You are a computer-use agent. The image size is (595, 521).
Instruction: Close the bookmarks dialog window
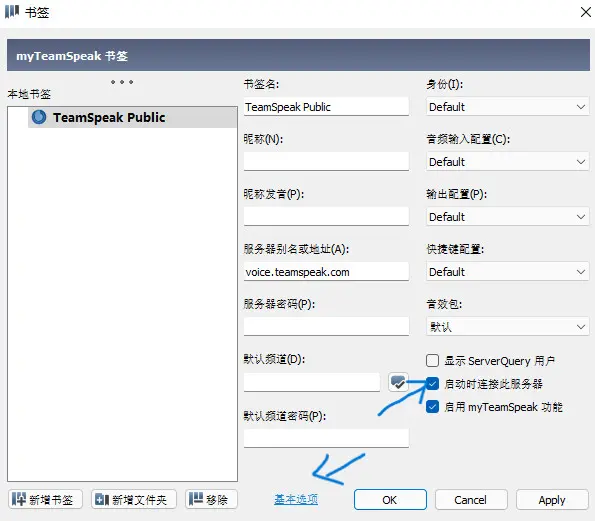tap(586, 12)
